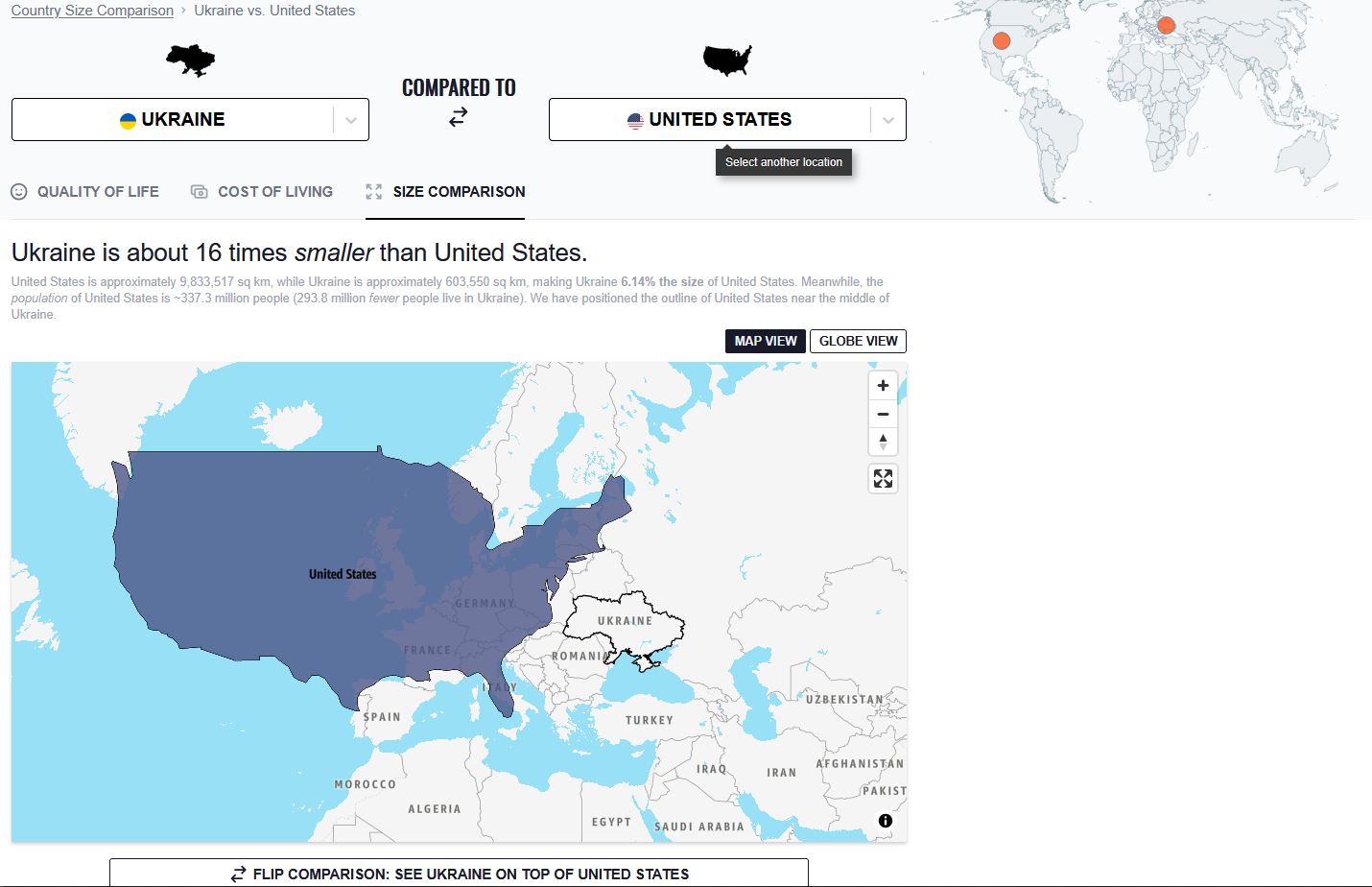1372x887 pixels.
Task: Click the Turkey label on the map
Action: [650, 720]
